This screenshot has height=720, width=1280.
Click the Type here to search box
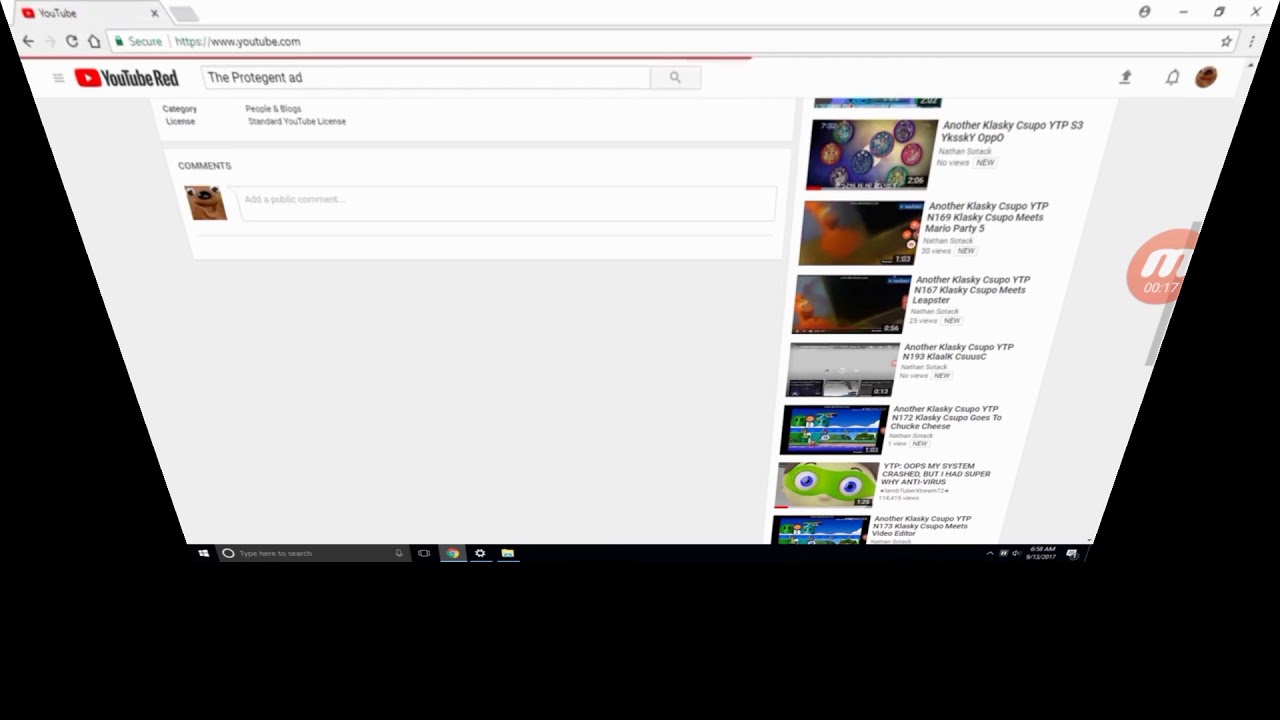(x=314, y=553)
